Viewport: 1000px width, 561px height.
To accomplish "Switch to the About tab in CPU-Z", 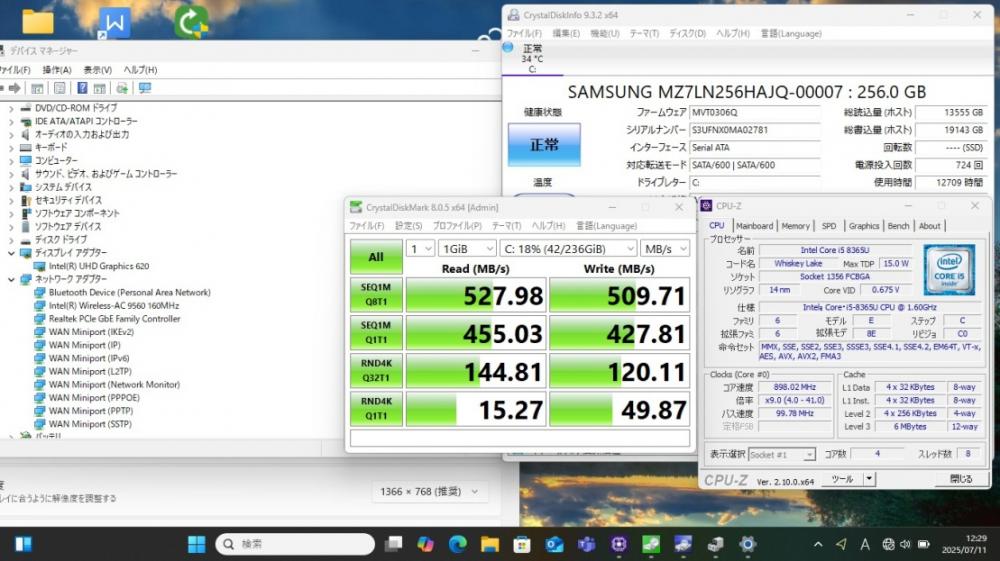I will pyautogui.click(x=929, y=226).
